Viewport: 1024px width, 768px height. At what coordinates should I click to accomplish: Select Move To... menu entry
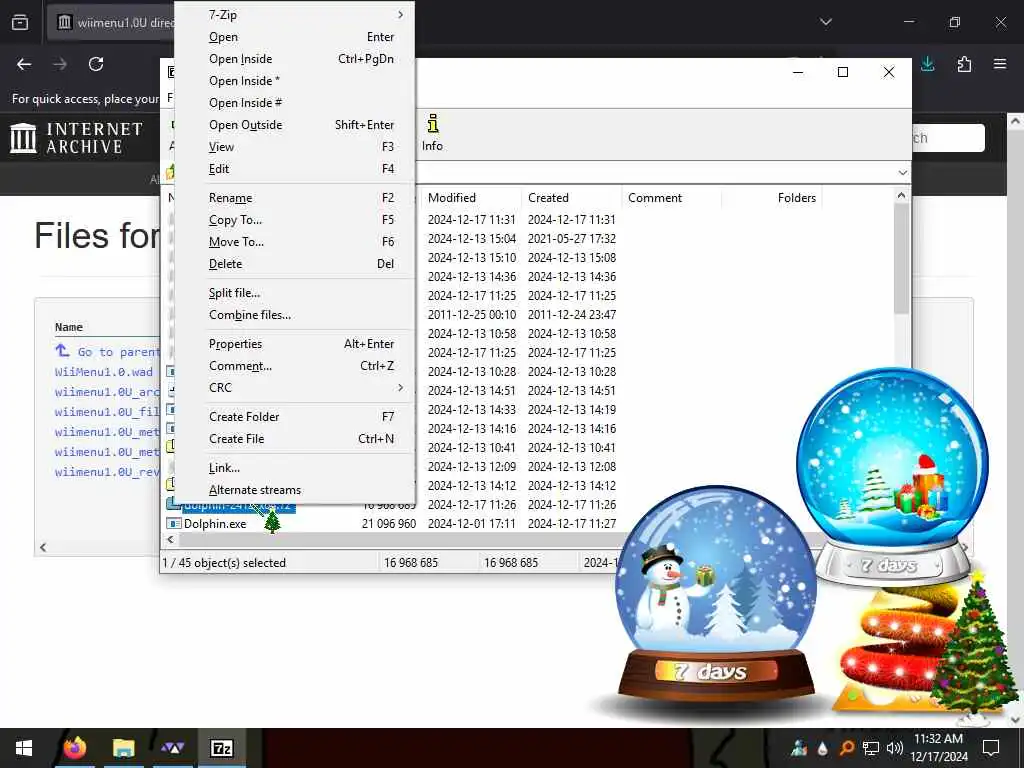point(295,242)
